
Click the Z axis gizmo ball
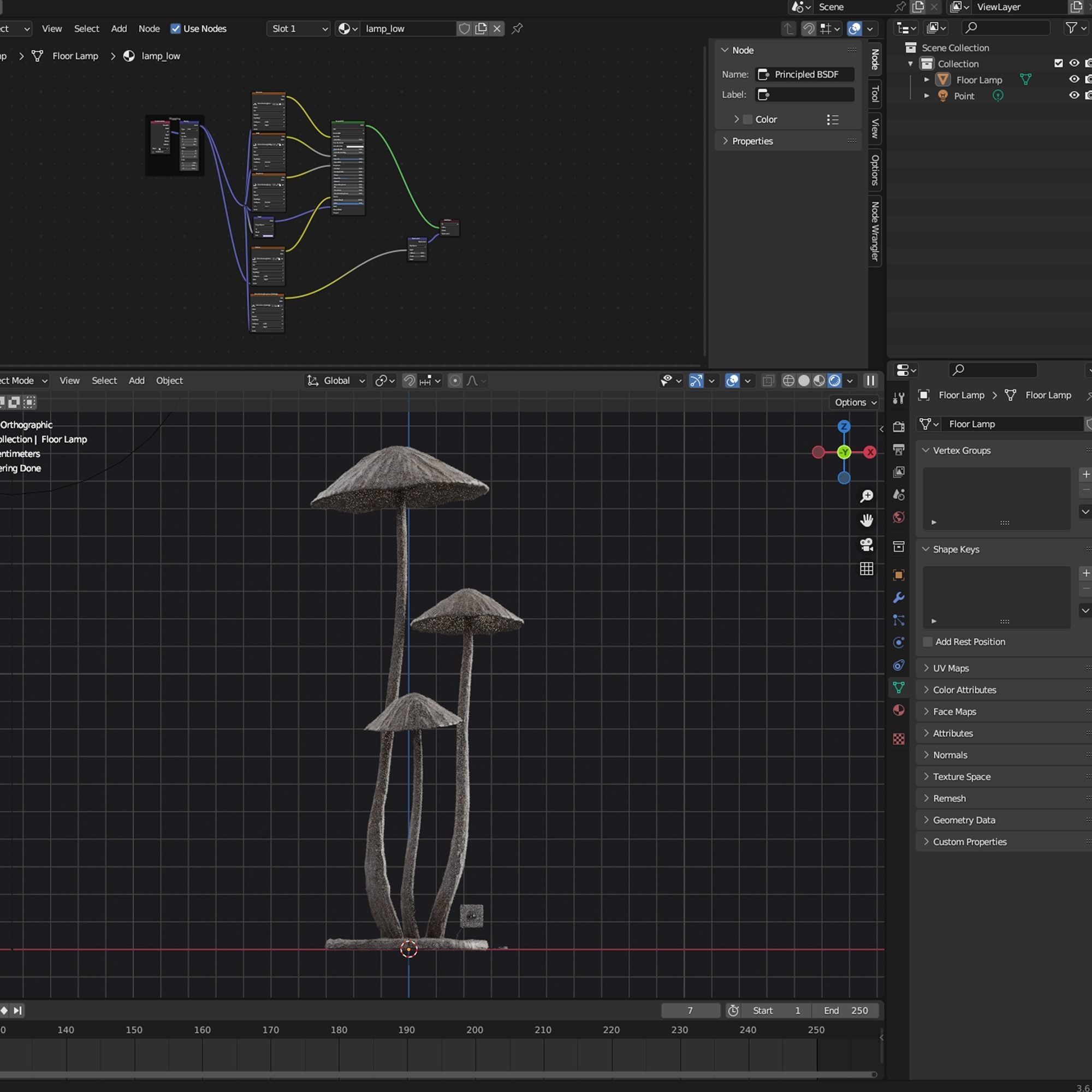tap(844, 426)
